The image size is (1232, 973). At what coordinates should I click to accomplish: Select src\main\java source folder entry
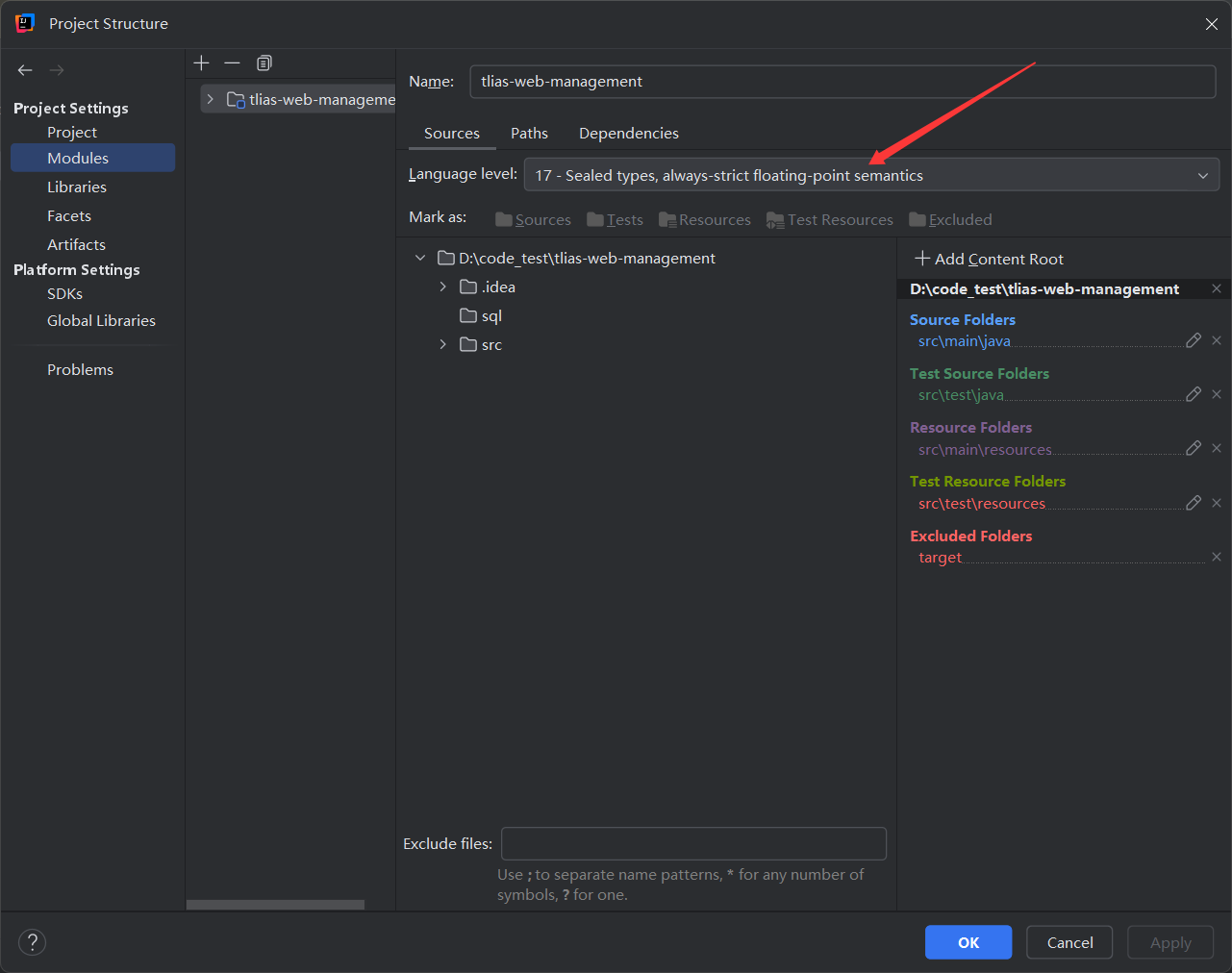click(x=965, y=340)
